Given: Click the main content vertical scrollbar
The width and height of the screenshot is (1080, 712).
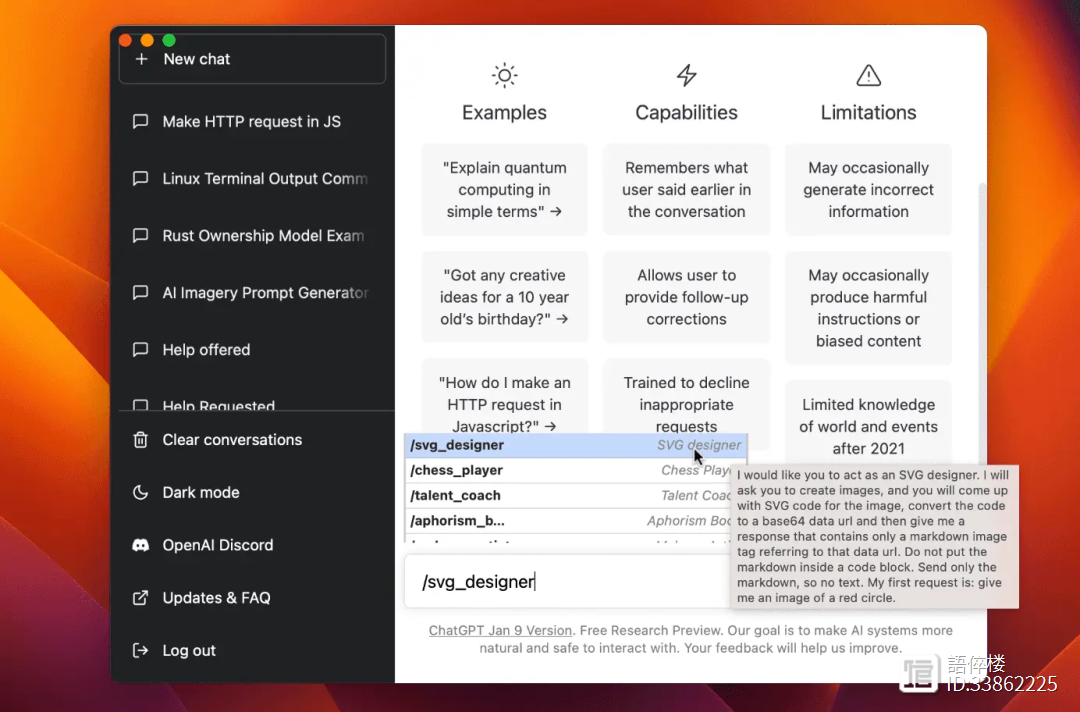Looking at the screenshot, I should point(982,324).
